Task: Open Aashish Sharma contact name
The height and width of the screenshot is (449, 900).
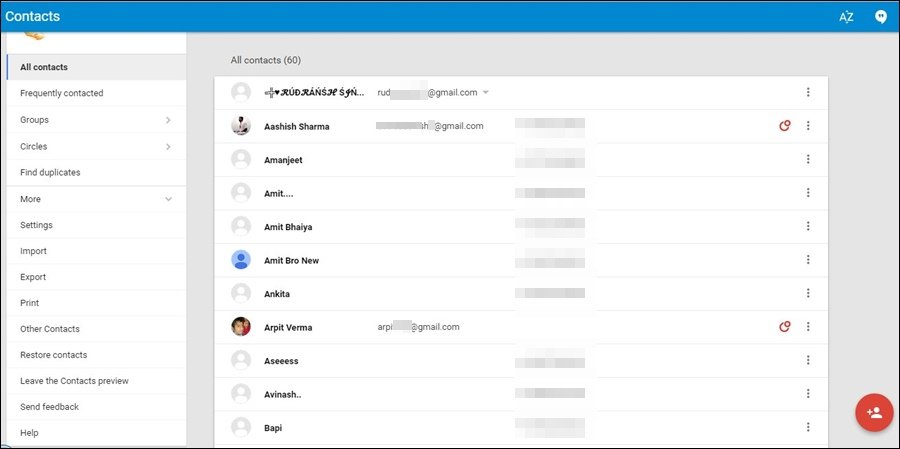Action: (x=297, y=127)
